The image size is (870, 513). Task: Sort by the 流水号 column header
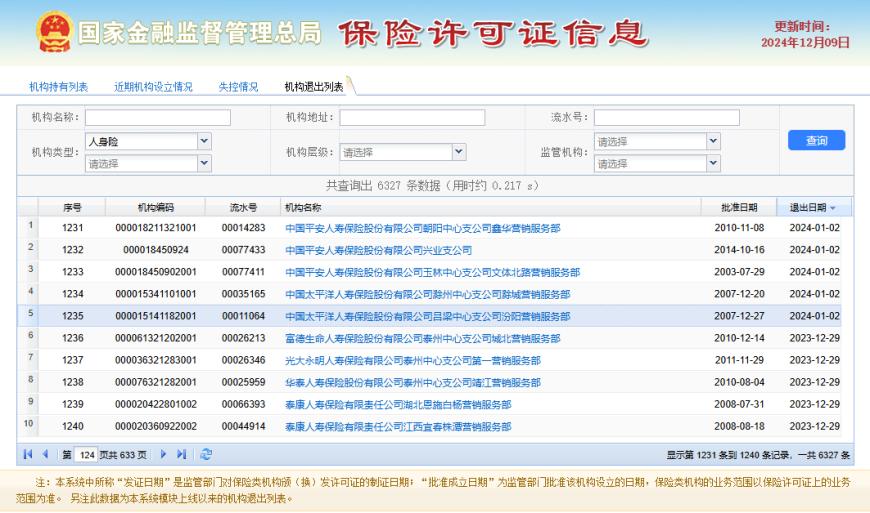(243, 207)
